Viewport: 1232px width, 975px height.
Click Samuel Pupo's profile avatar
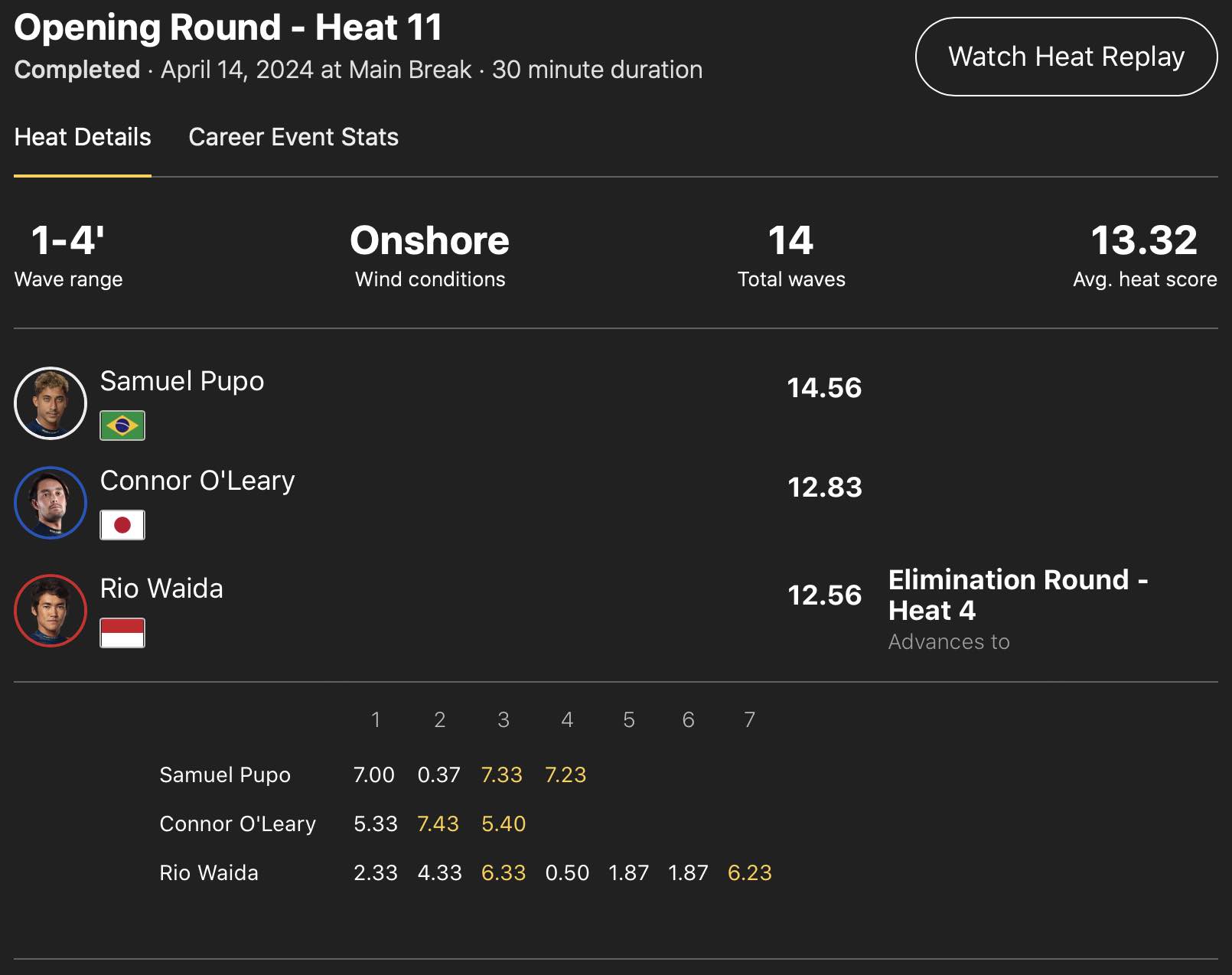tap(51, 403)
